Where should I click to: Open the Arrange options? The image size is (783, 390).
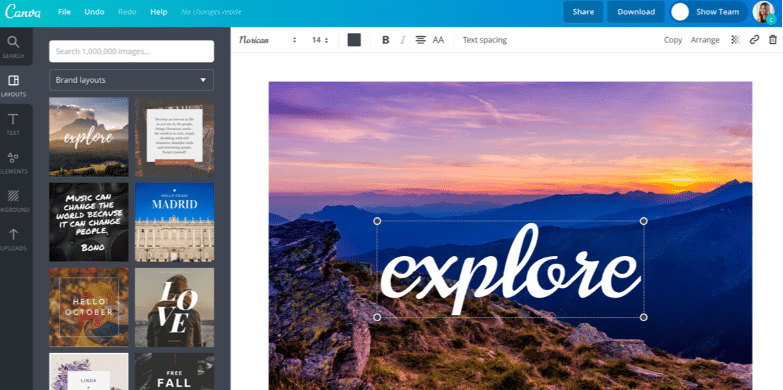coord(705,40)
